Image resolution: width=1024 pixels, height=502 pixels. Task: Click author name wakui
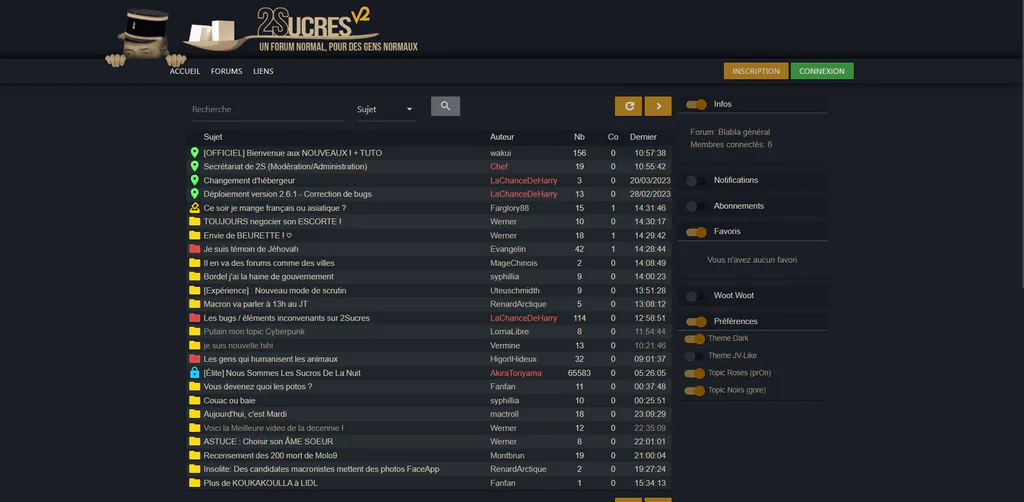pos(501,153)
